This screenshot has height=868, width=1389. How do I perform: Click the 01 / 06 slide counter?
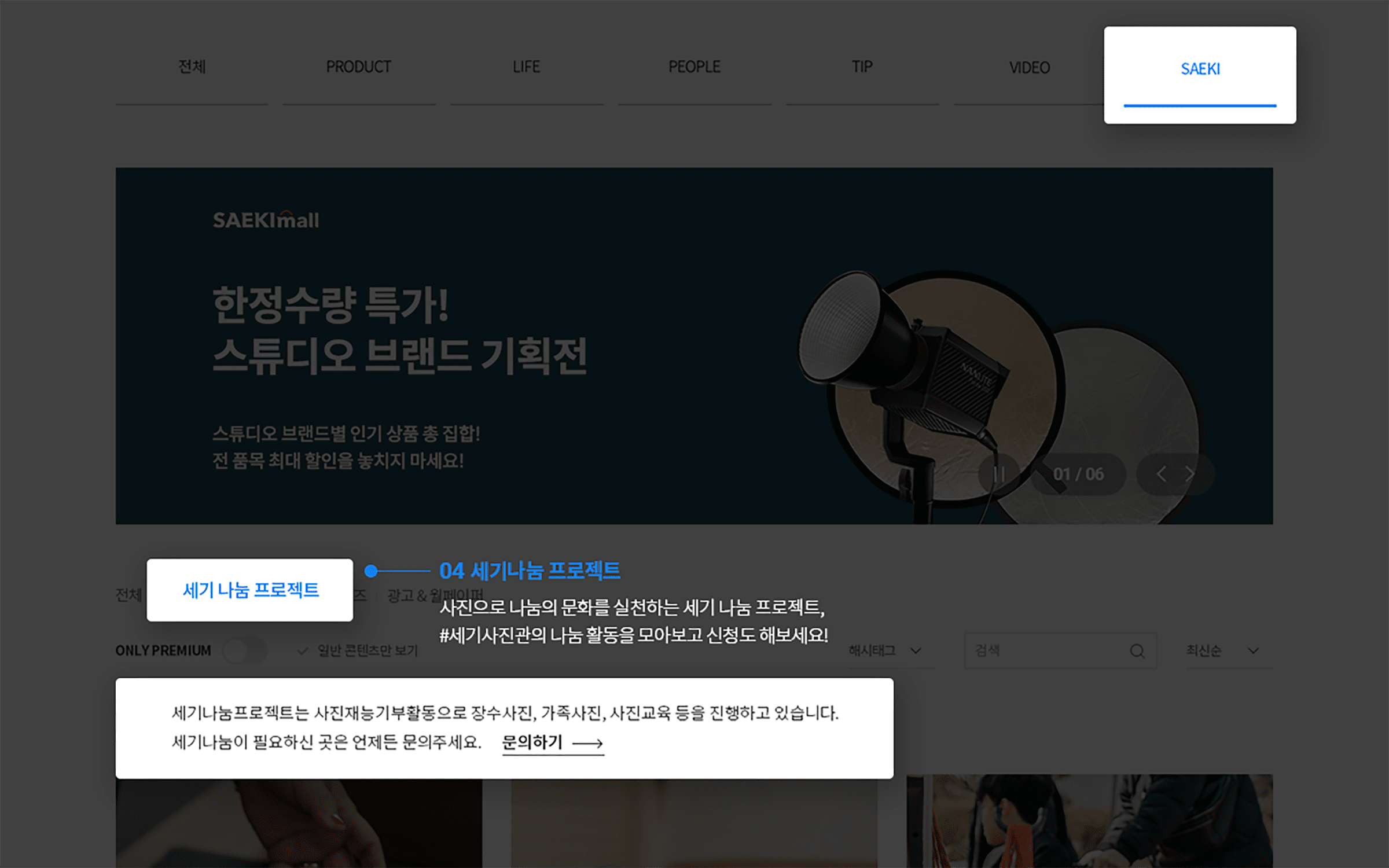pyautogui.click(x=1078, y=475)
